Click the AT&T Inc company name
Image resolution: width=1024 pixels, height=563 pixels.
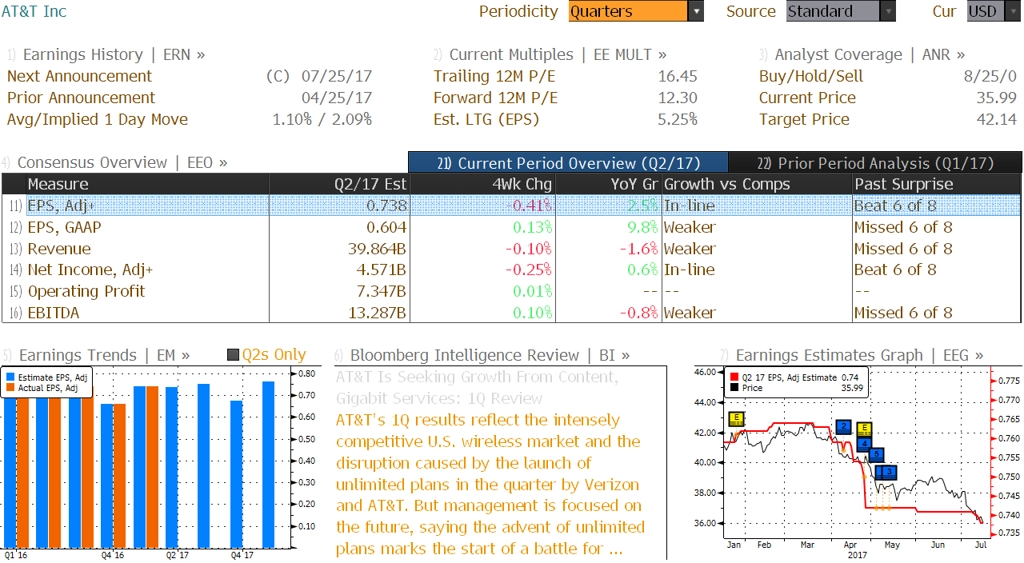point(34,11)
